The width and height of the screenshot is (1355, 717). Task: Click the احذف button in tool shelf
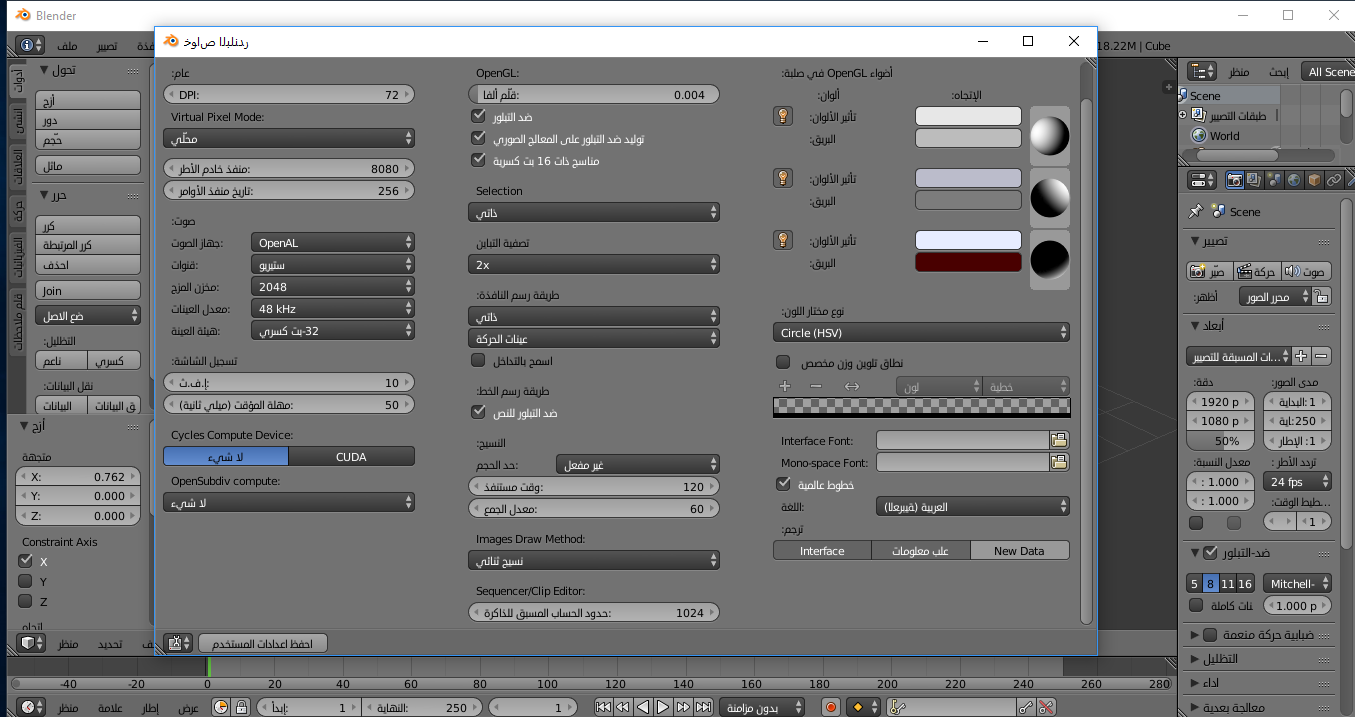click(88, 264)
